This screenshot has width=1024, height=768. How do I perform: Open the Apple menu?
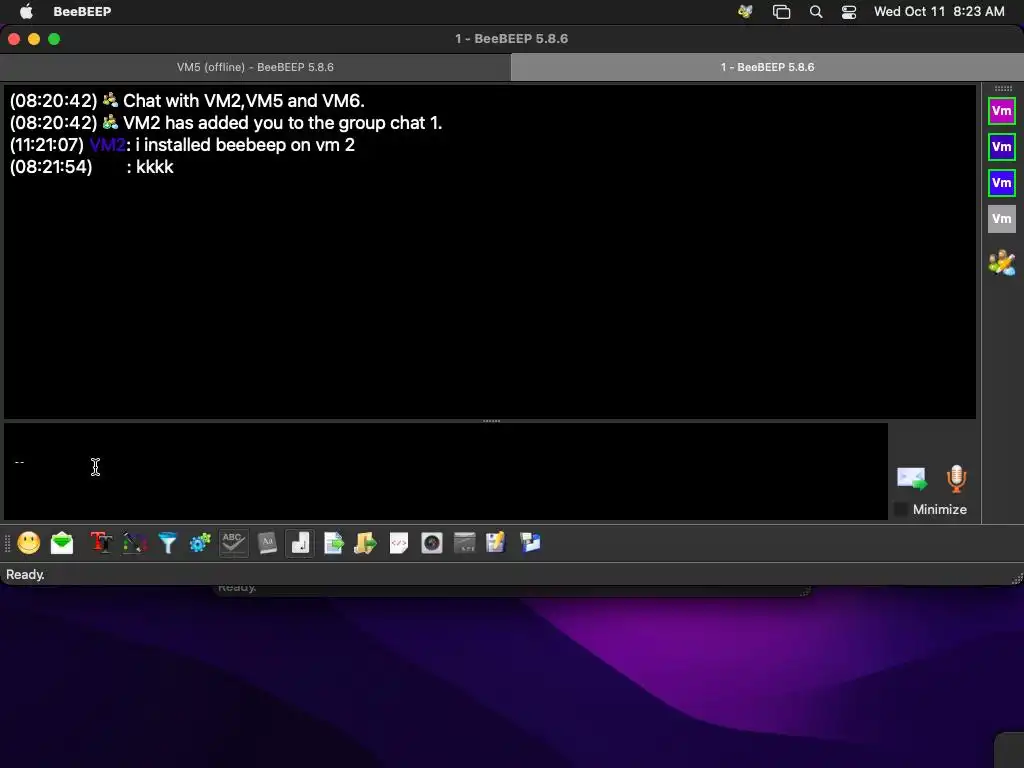click(x=26, y=11)
